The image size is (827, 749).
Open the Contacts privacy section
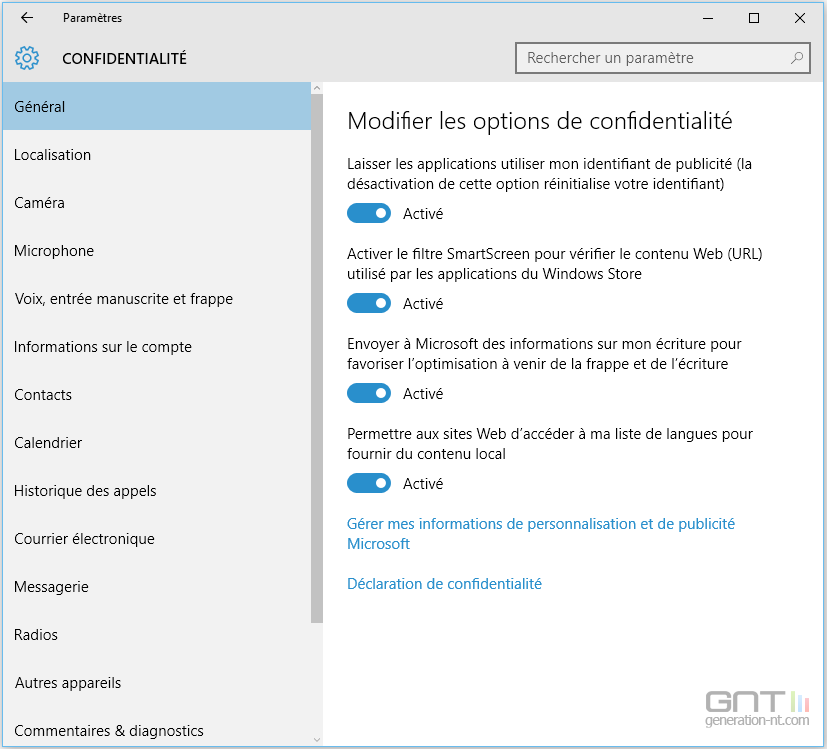click(43, 395)
